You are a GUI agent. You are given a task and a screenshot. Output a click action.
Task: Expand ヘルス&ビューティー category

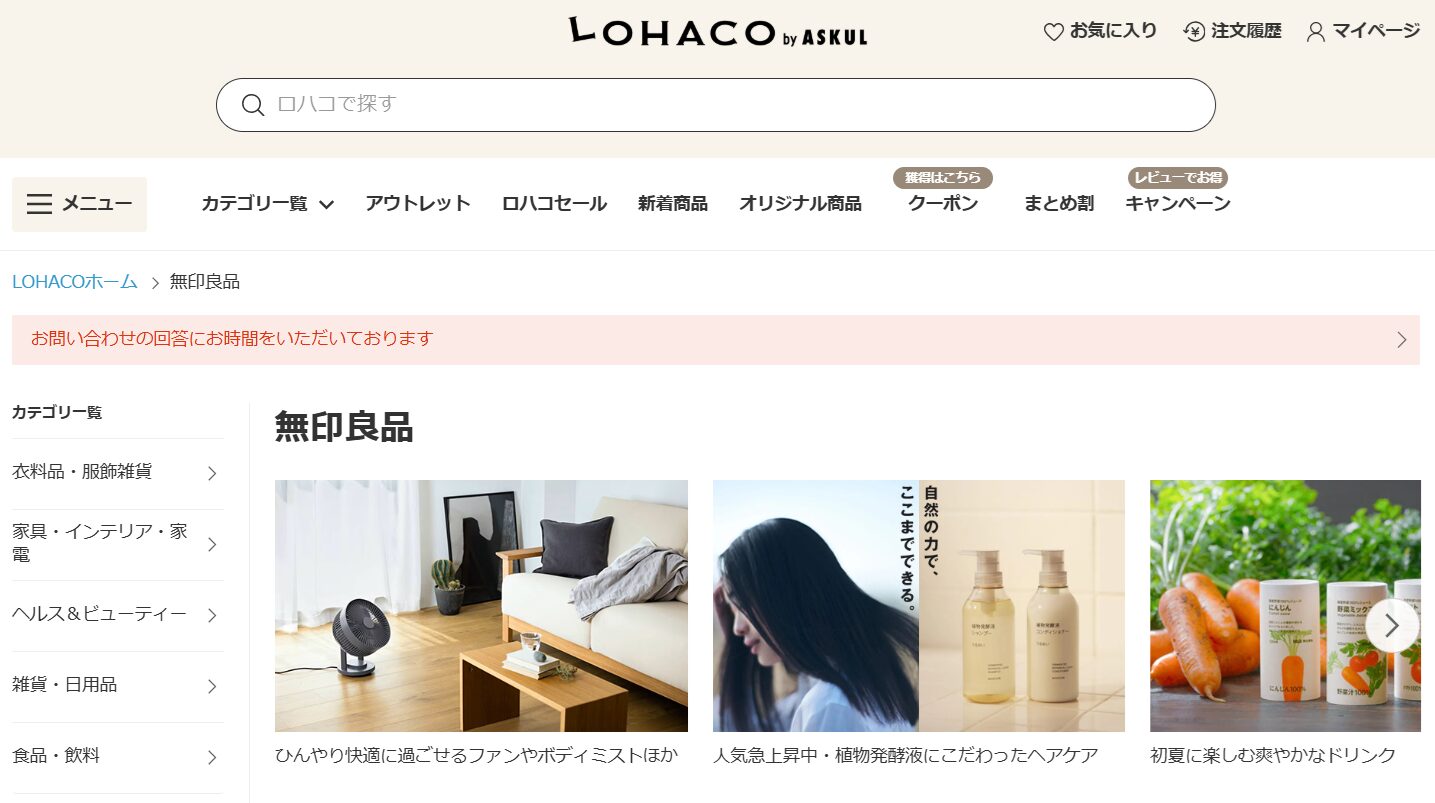coord(117,615)
